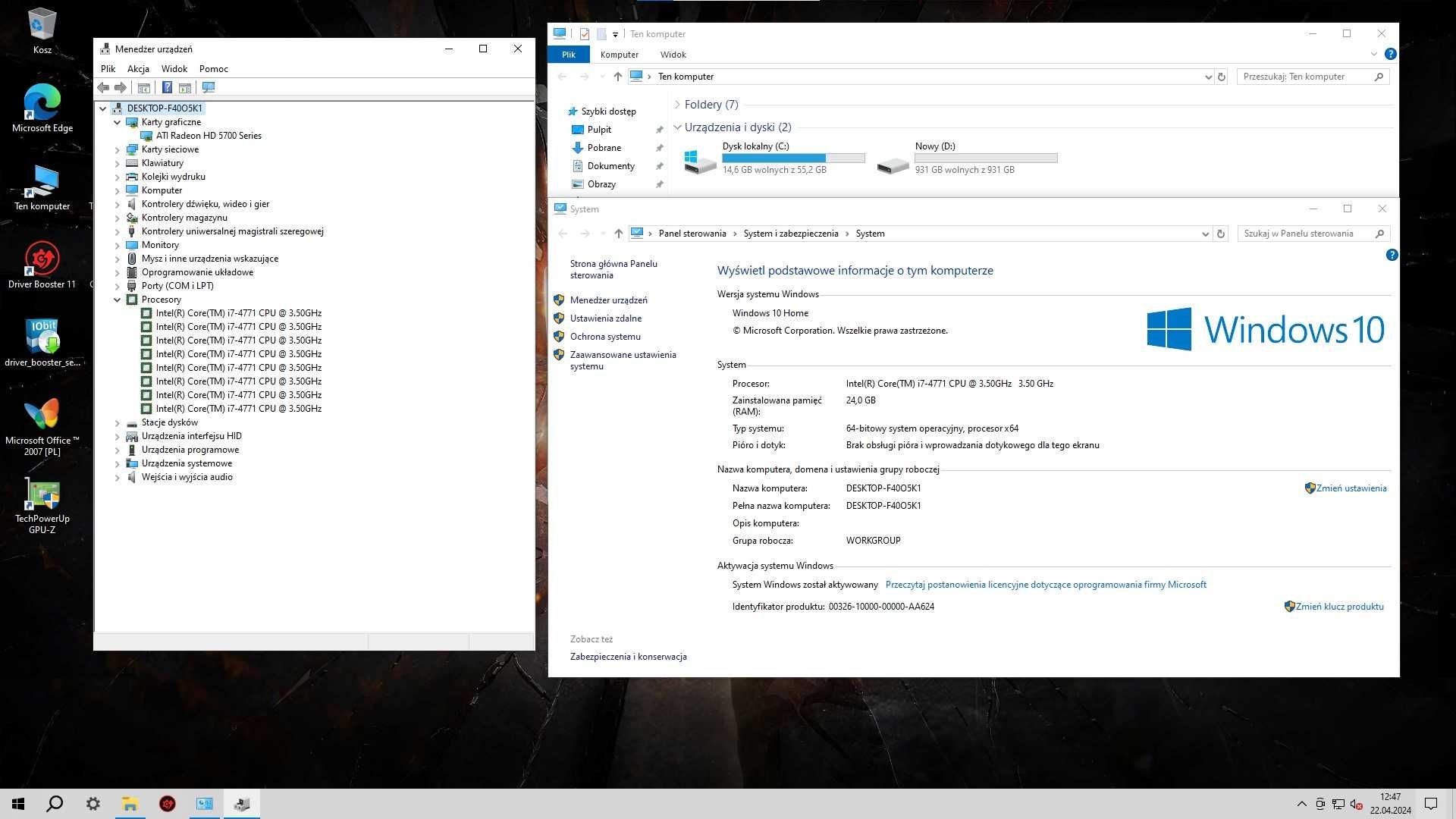The width and height of the screenshot is (1456, 819).
Task: Click the System control panel taskbar icon
Action: 205,804
